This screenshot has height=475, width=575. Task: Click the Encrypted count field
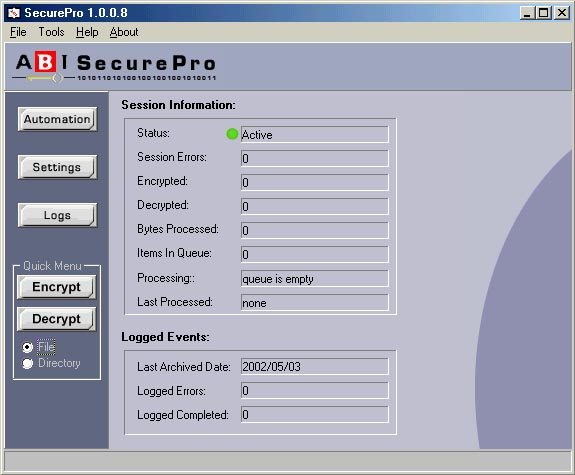click(x=315, y=182)
